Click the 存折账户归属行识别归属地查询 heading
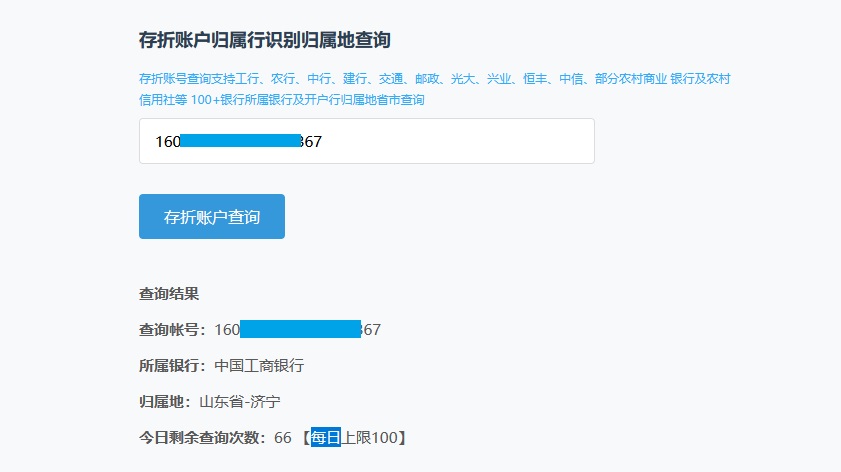This screenshot has height=472, width=841. 264,40
